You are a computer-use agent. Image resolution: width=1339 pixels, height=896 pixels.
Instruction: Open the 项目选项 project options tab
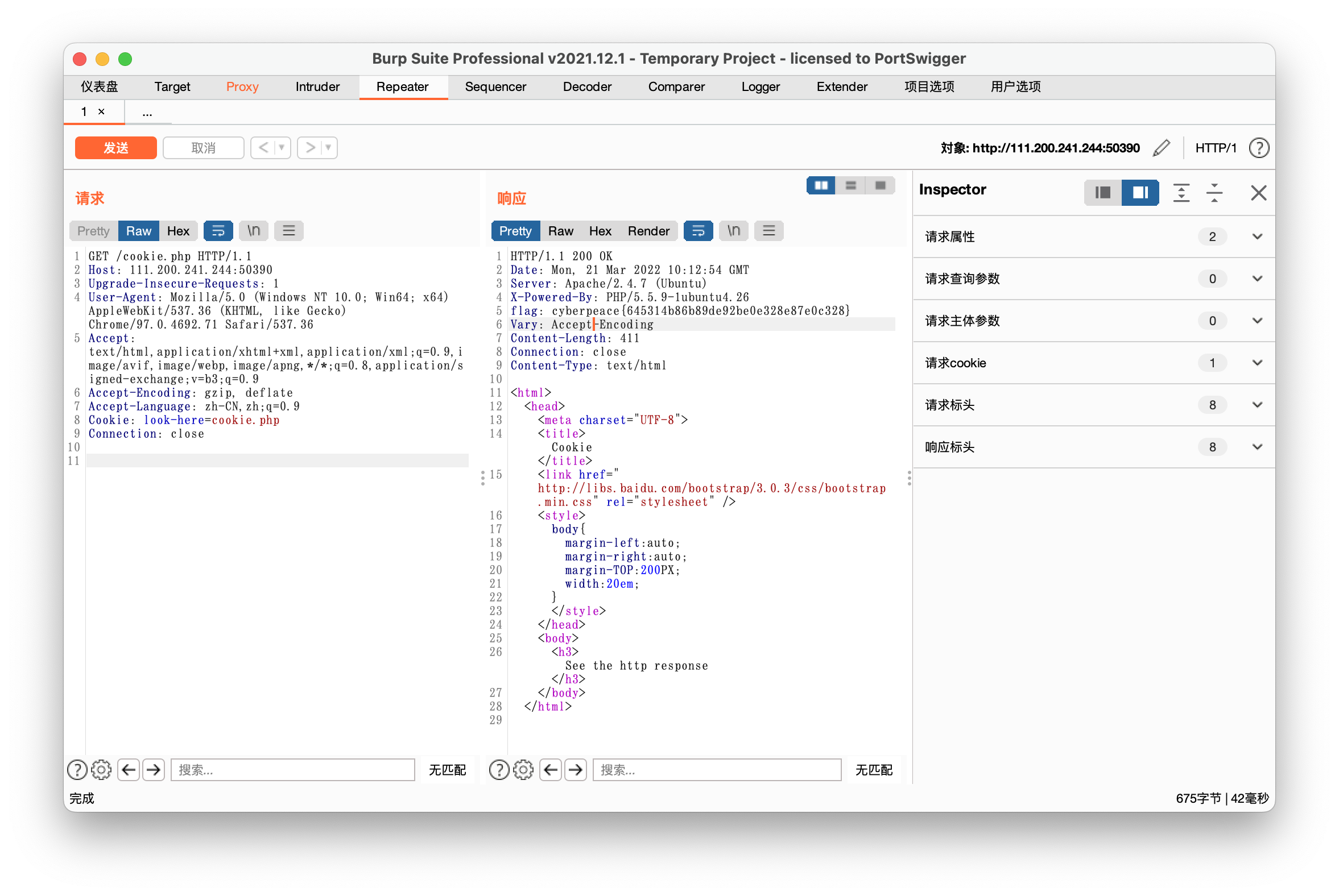(929, 87)
